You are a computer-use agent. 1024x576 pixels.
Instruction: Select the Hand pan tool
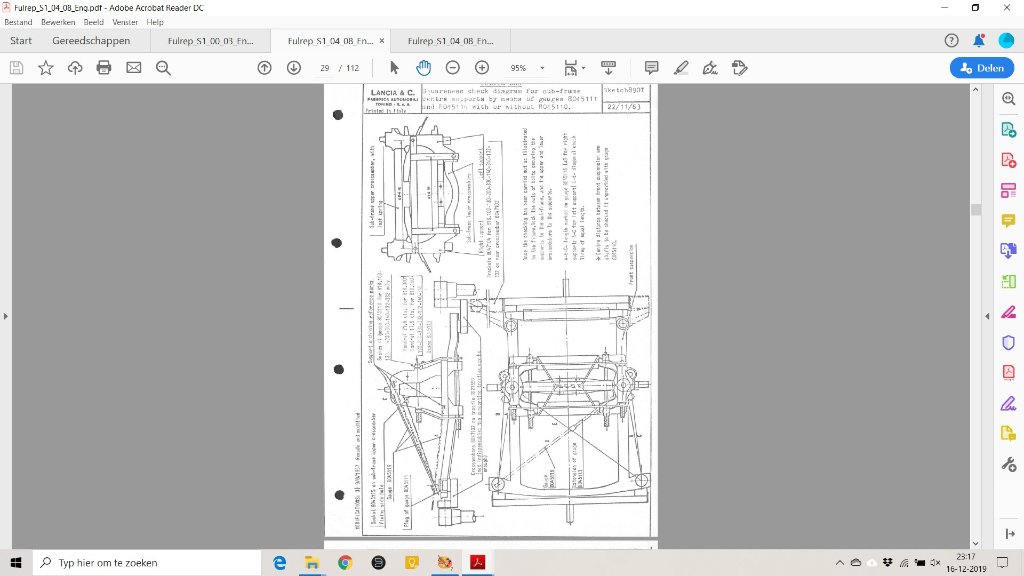coord(423,68)
